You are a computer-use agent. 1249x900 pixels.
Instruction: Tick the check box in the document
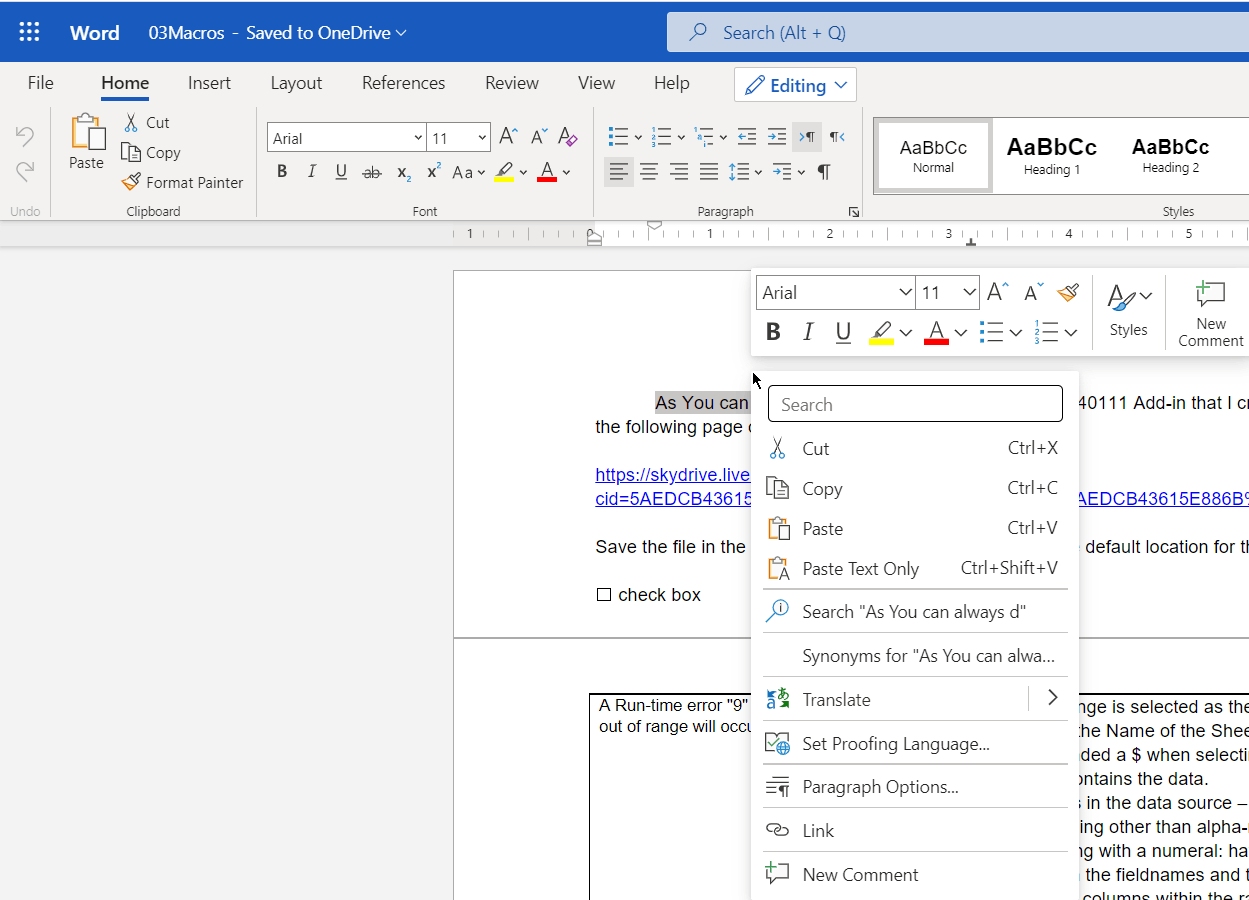pos(603,595)
